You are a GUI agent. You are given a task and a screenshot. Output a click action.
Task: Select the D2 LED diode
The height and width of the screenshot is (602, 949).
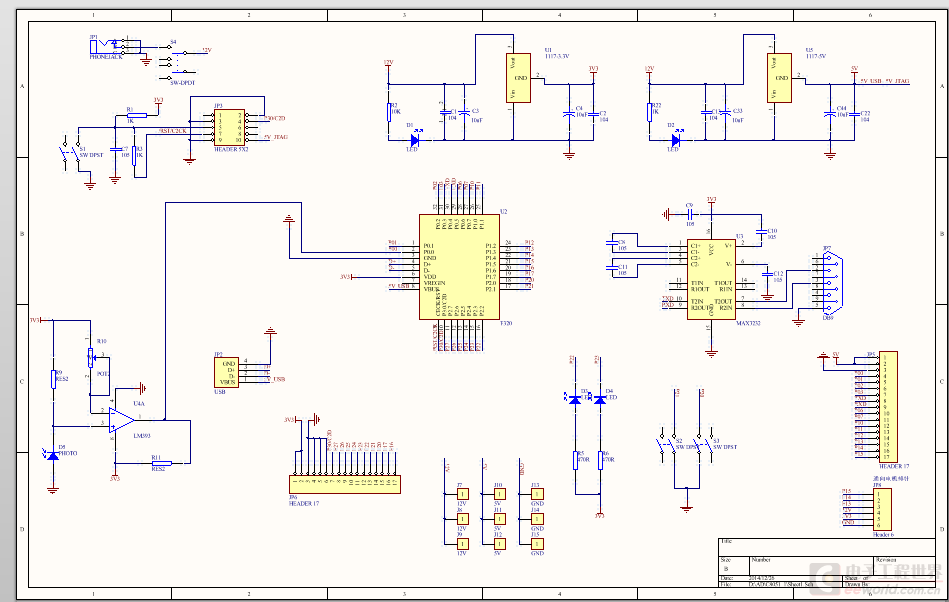pyautogui.click(x=676, y=140)
